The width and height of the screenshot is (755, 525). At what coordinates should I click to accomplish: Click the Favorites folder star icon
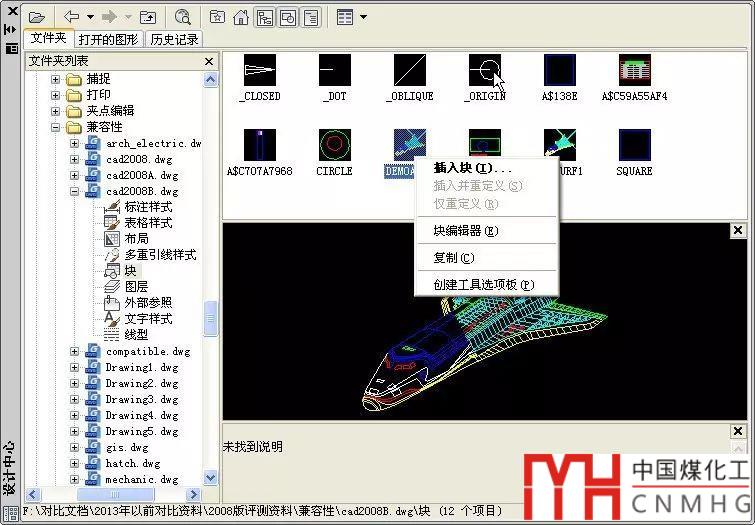(217, 17)
